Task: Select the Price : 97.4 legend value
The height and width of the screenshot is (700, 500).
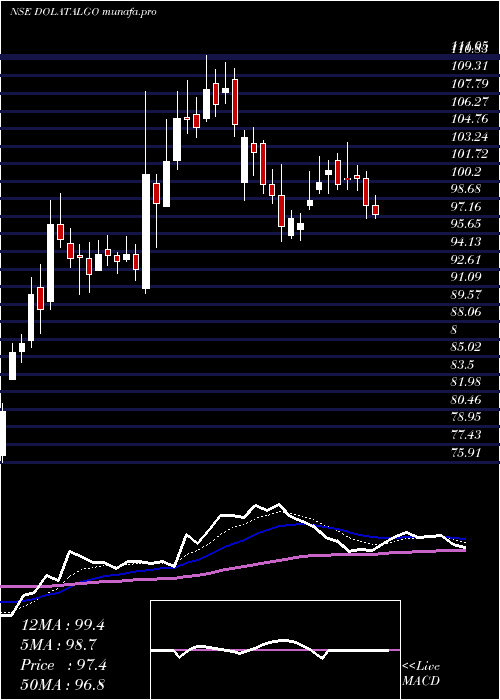Action: click(64, 665)
